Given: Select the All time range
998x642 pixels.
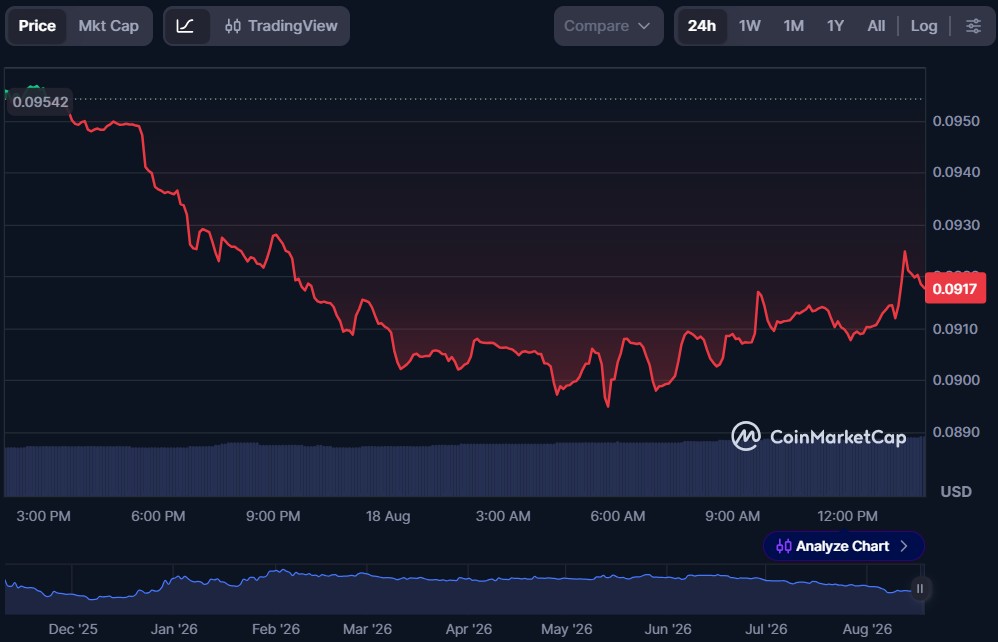Looking at the screenshot, I should [876, 26].
